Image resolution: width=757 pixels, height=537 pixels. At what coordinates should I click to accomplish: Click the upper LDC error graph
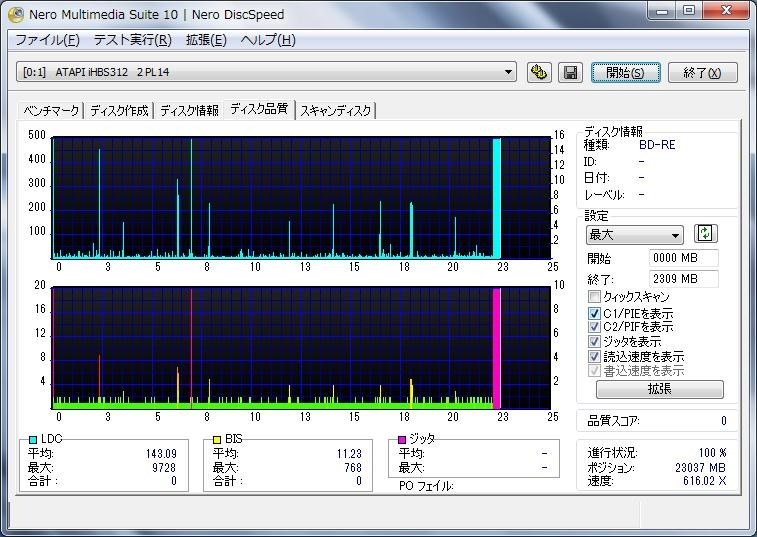pyautogui.click(x=301, y=198)
